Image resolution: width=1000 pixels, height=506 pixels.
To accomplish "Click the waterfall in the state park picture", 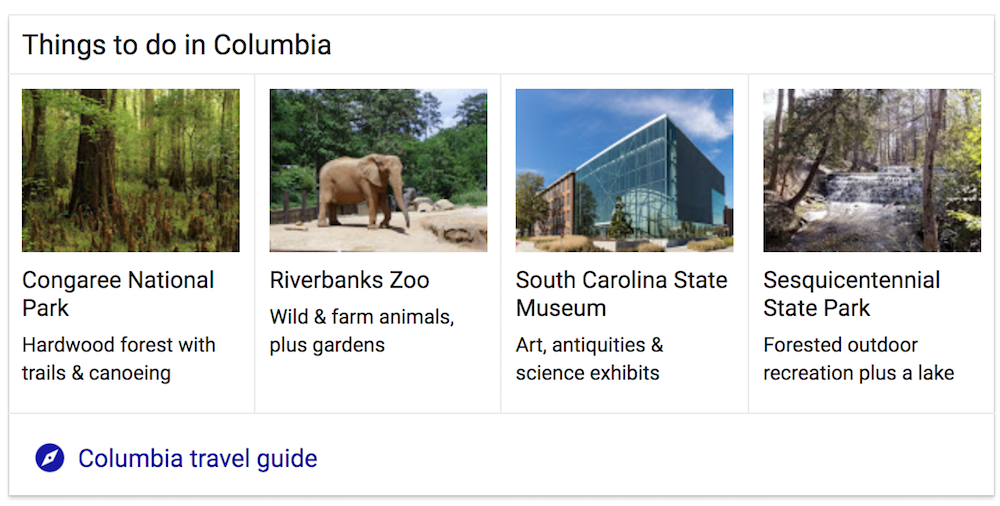I will pos(882,190).
